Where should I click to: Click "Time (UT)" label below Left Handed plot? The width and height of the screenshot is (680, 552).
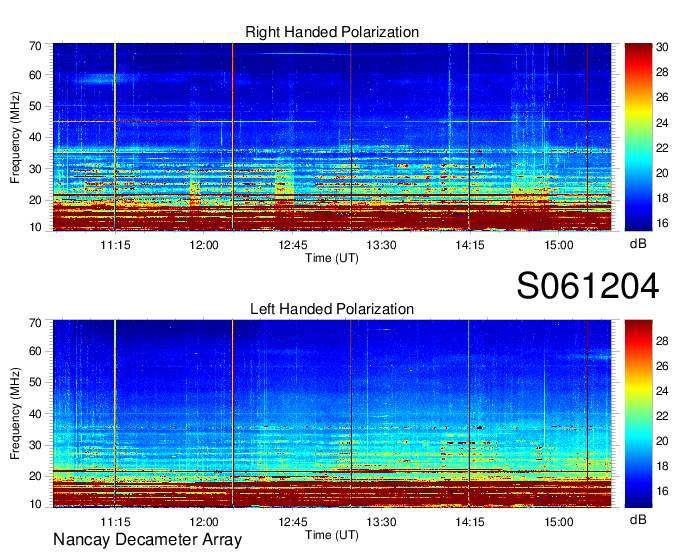point(332,535)
